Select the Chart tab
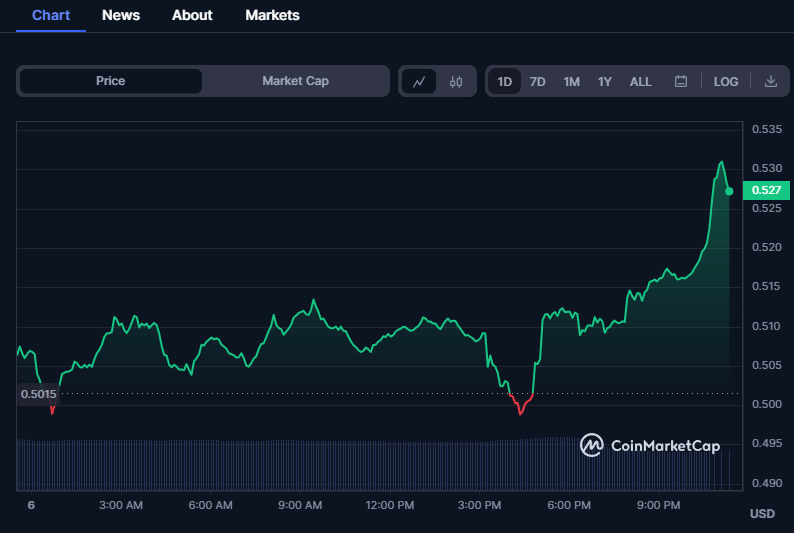Viewport: 794px width, 533px height. [51, 15]
